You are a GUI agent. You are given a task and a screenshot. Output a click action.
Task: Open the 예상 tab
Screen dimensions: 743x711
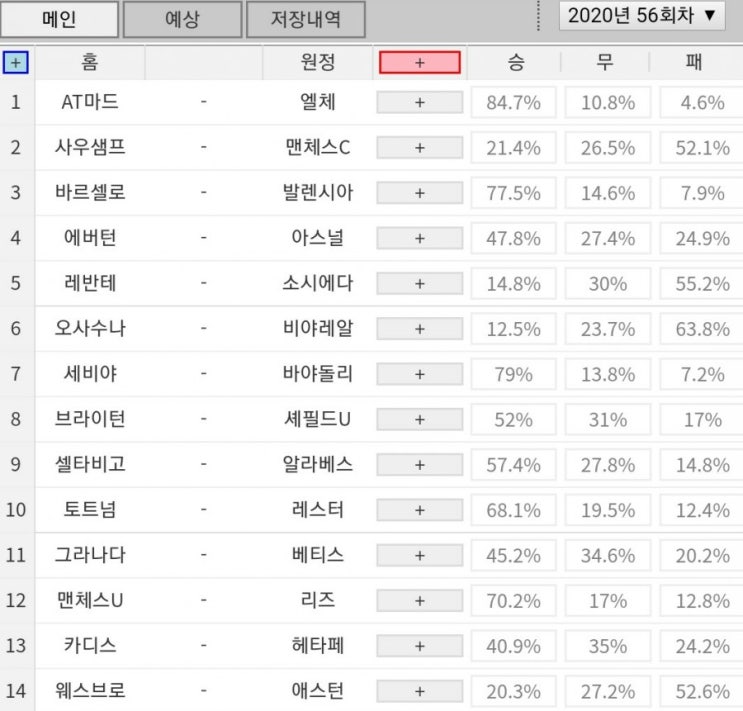click(x=182, y=19)
